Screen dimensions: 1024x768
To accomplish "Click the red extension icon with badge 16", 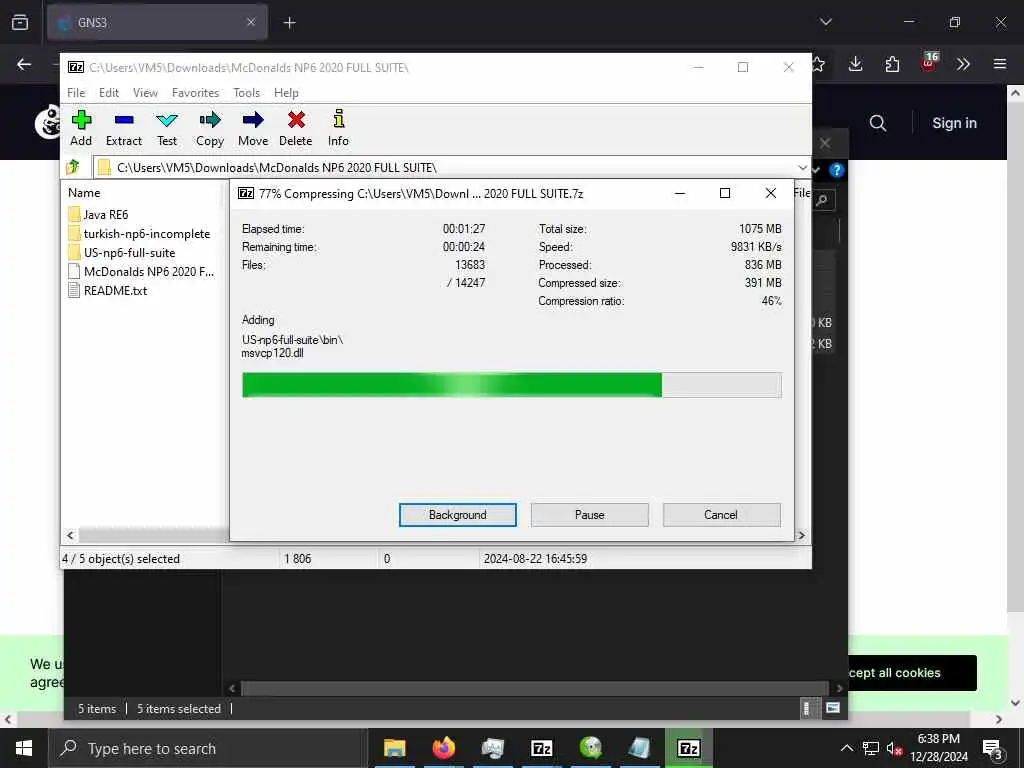I will (929, 63).
